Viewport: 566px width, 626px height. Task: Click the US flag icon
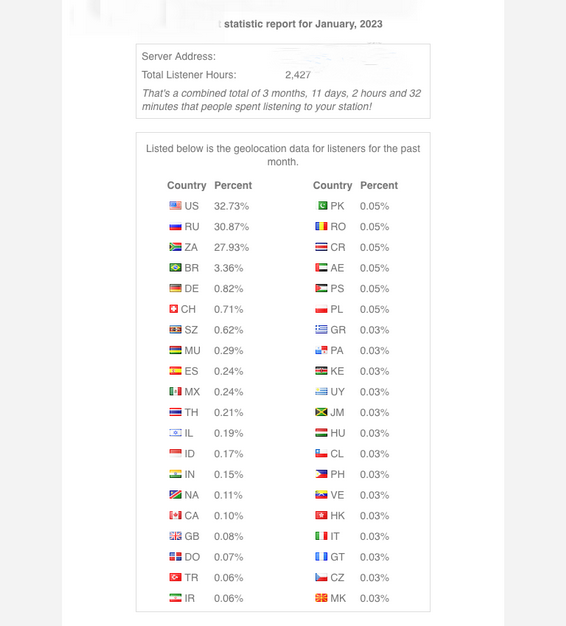(175, 206)
